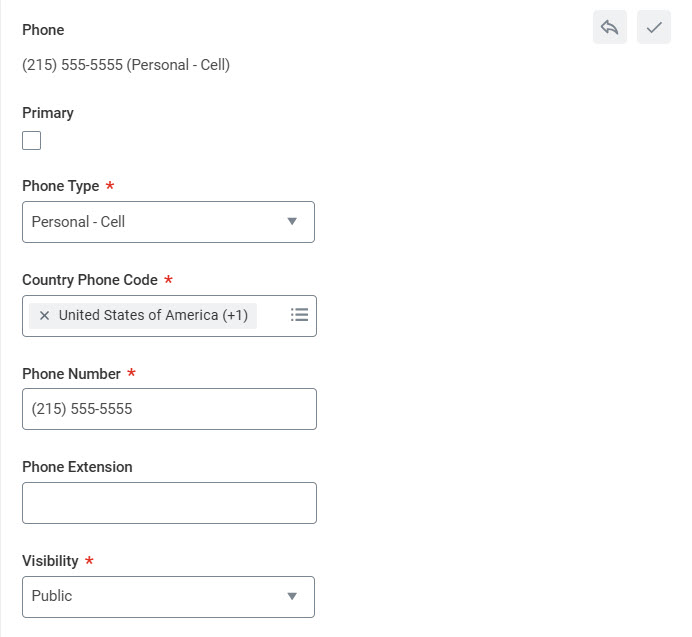Focus the Phone Number input field
The width and height of the screenshot is (692, 637).
tap(169, 409)
